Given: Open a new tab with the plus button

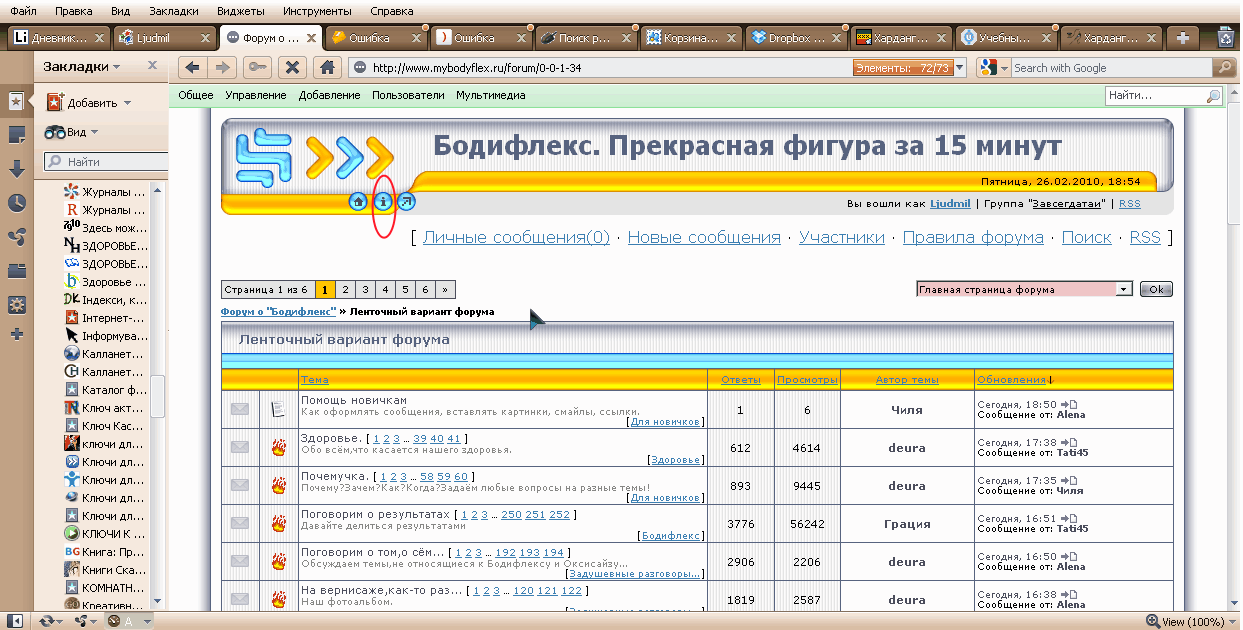Looking at the screenshot, I should click(x=1183, y=38).
